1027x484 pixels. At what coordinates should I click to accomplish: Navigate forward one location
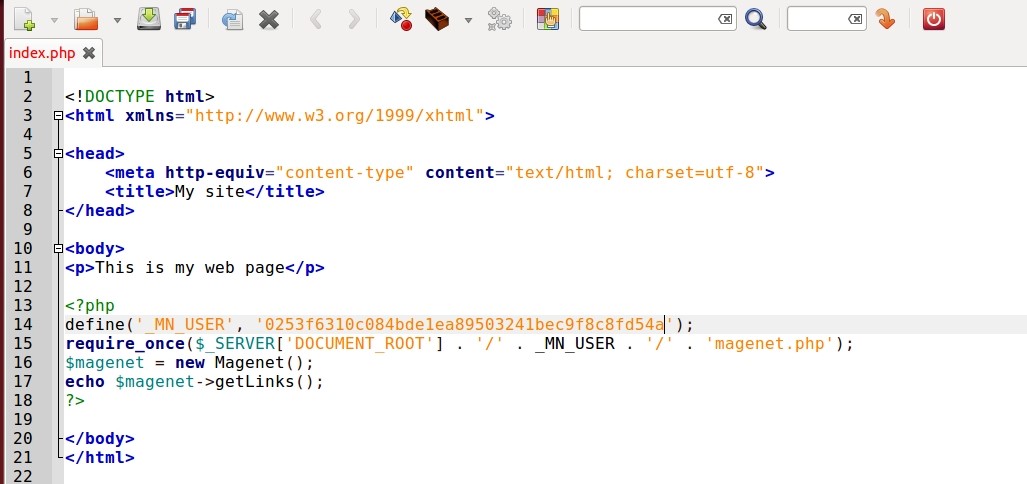point(354,20)
